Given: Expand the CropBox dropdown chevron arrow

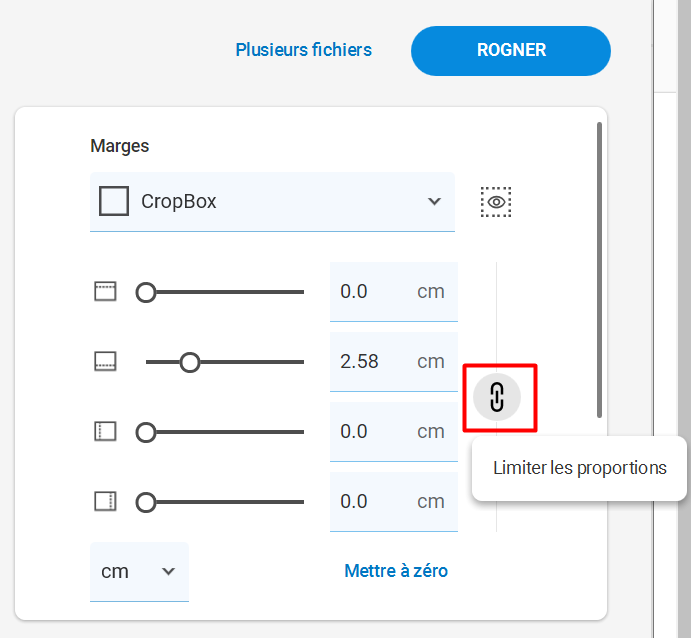Looking at the screenshot, I should click(x=434, y=202).
